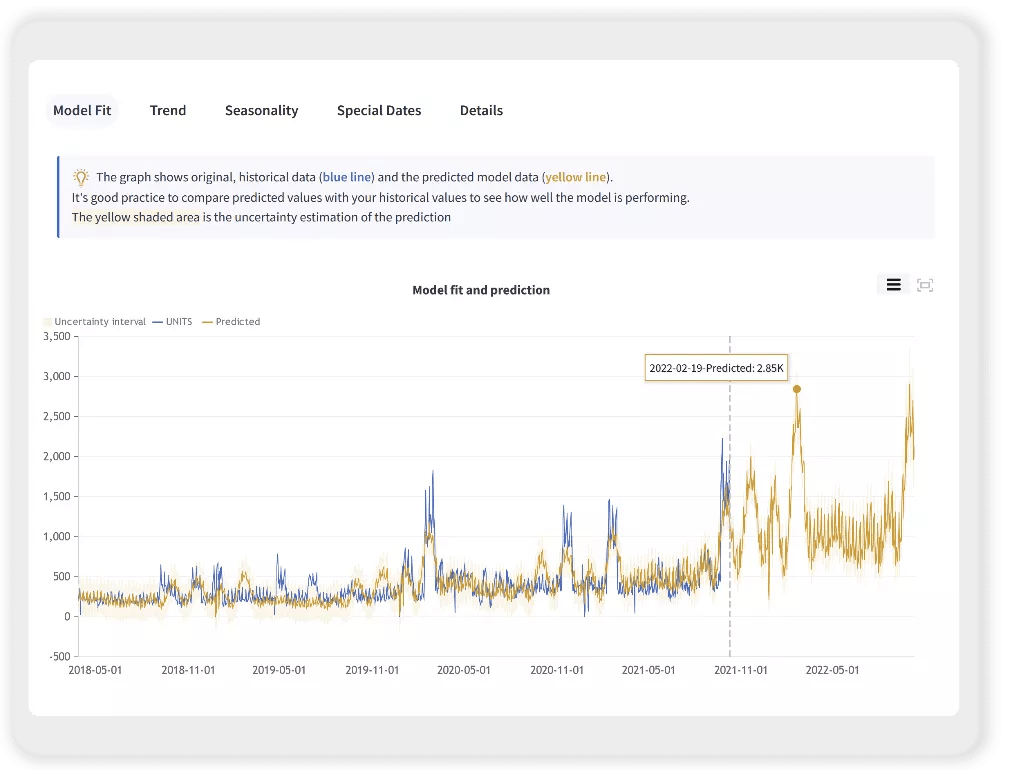Expand the chart to fullscreen
The height and width of the screenshot is (782, 1023).
click(924, 285)
